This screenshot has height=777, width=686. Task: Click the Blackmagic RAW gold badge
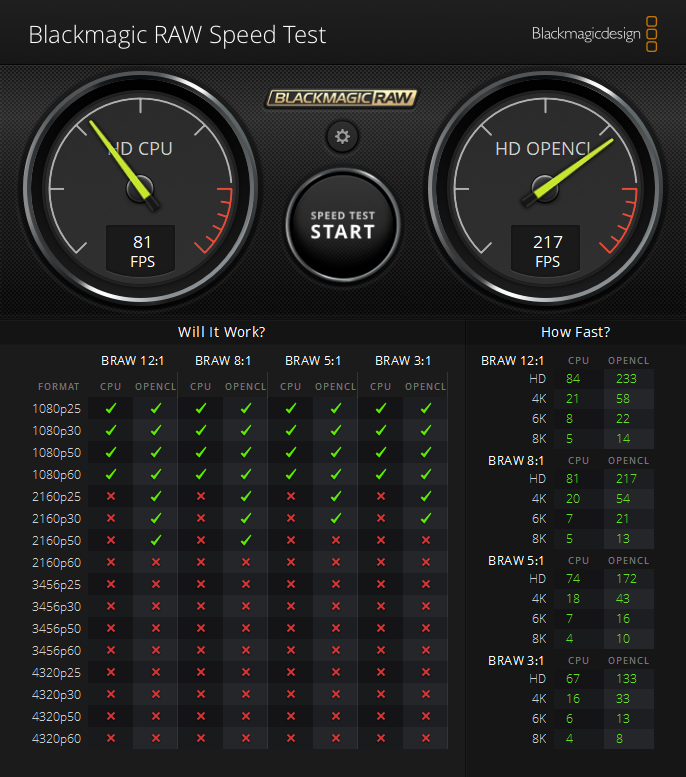(x=342, y=98)
